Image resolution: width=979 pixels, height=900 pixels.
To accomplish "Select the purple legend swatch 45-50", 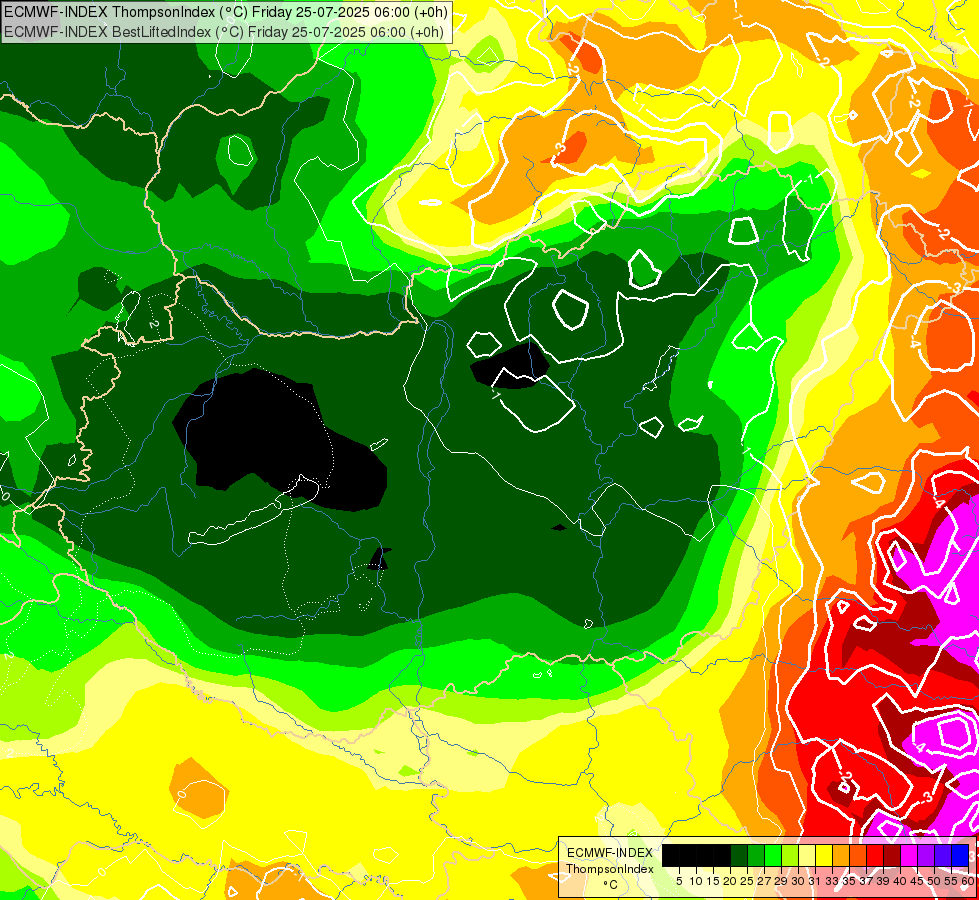I will pos(926,856).
